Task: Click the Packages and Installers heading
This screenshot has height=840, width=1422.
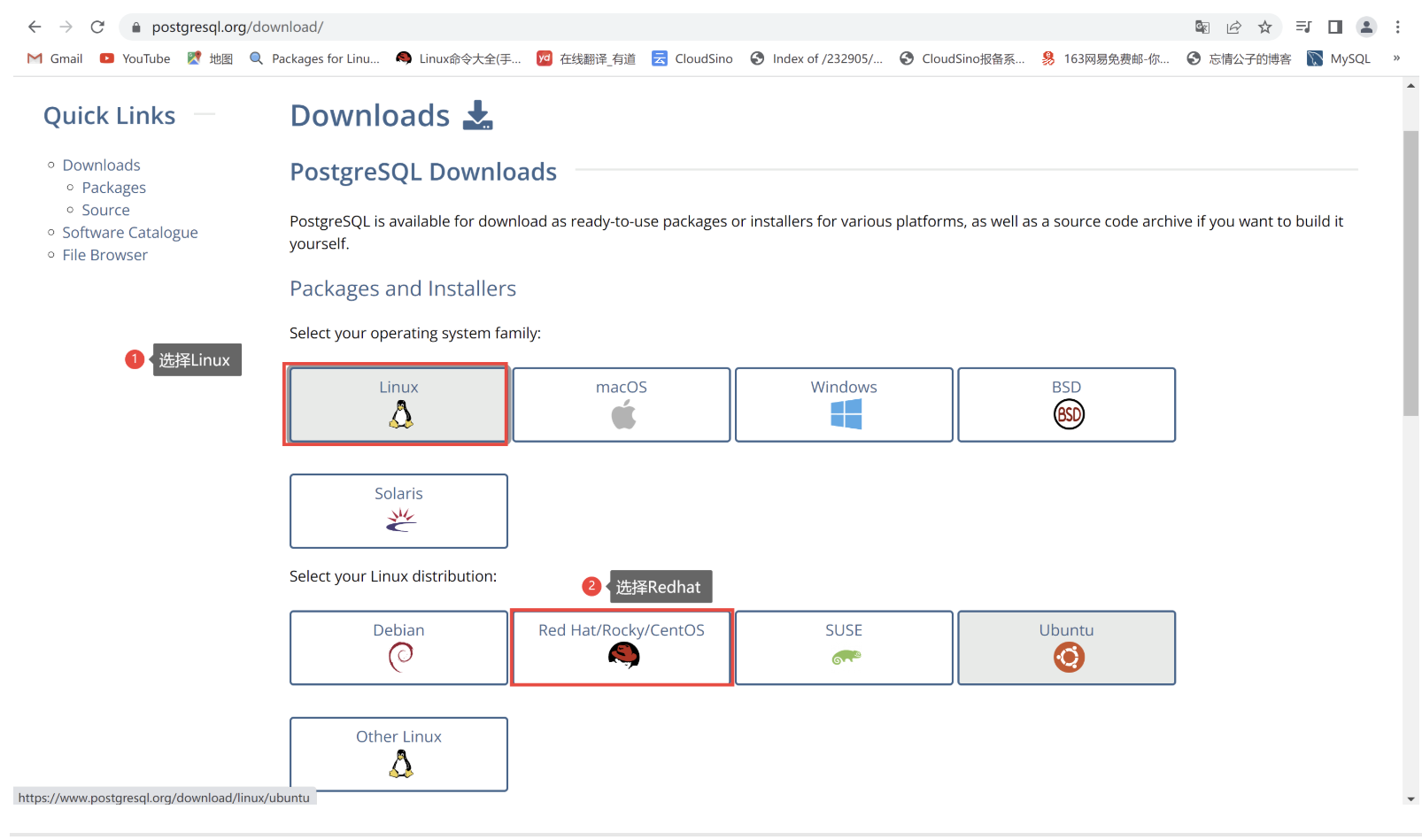Action: [x=403, y=289]
